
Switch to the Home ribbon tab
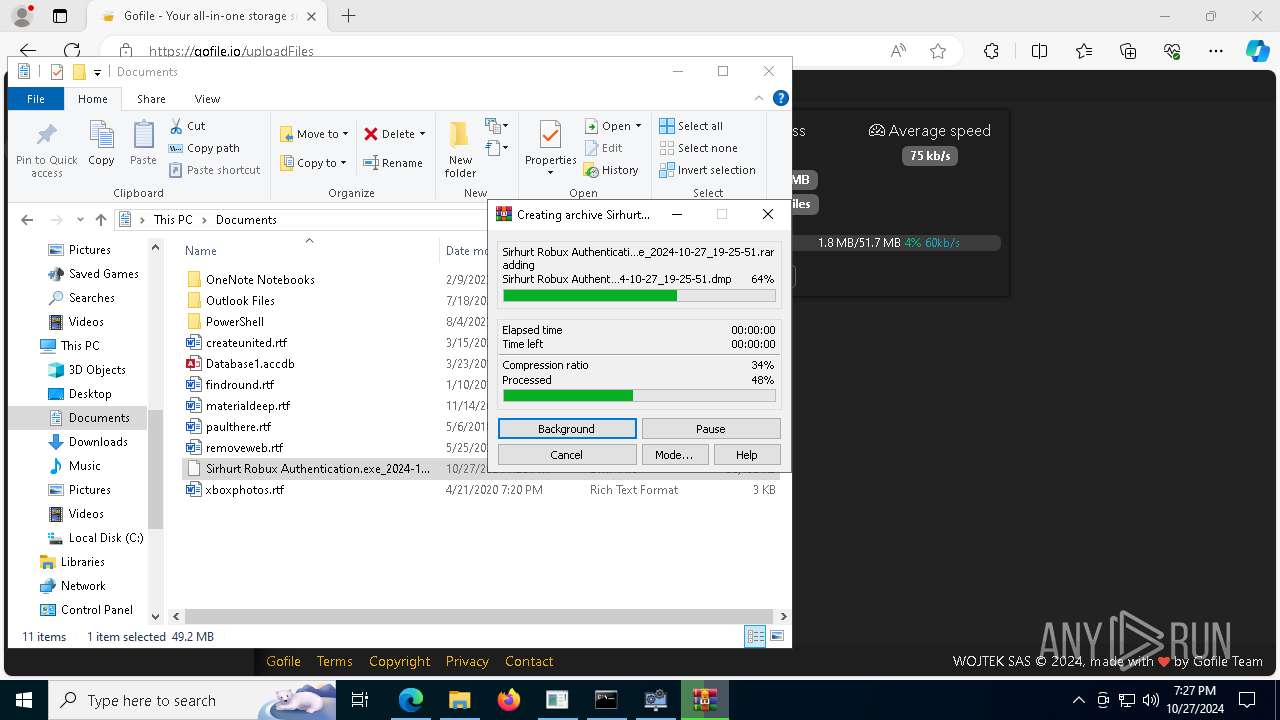[x=93, y=99]
